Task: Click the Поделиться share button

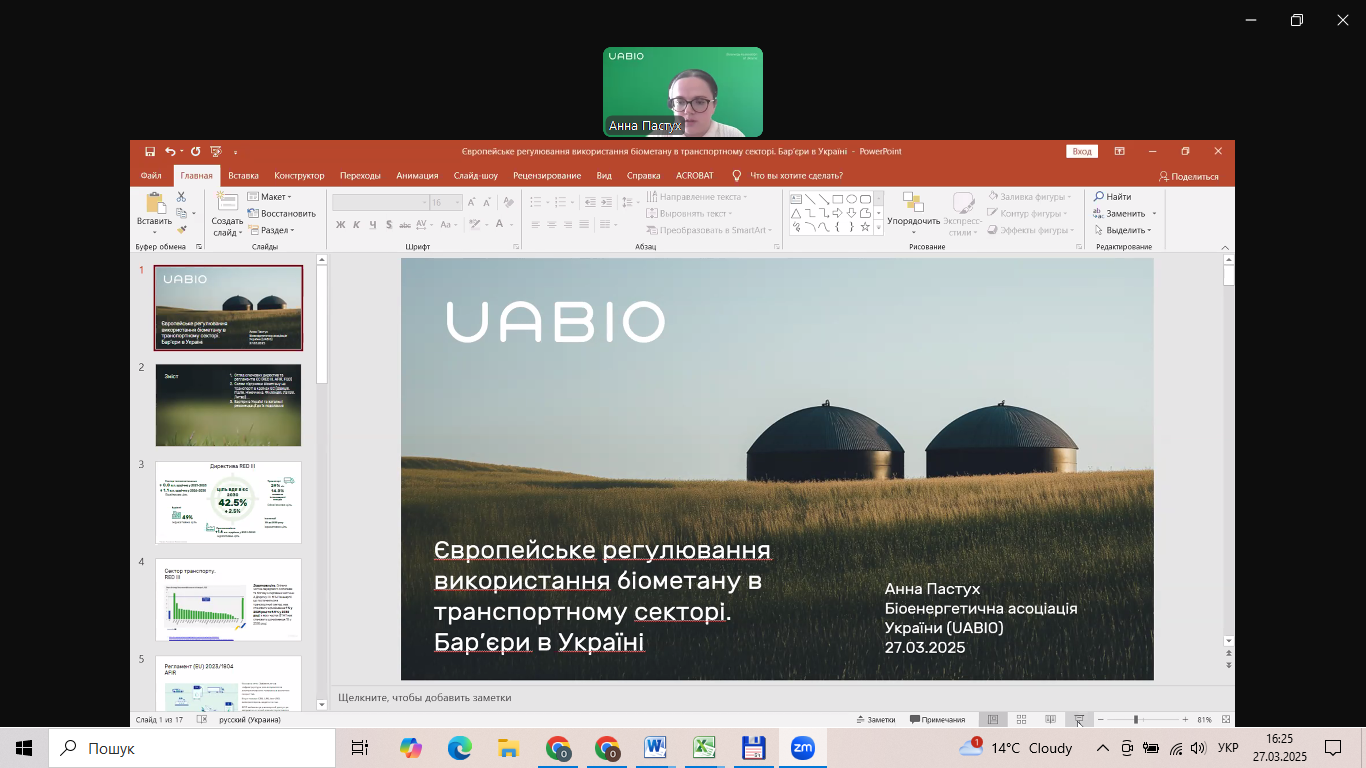Action: coord(1188,176)
